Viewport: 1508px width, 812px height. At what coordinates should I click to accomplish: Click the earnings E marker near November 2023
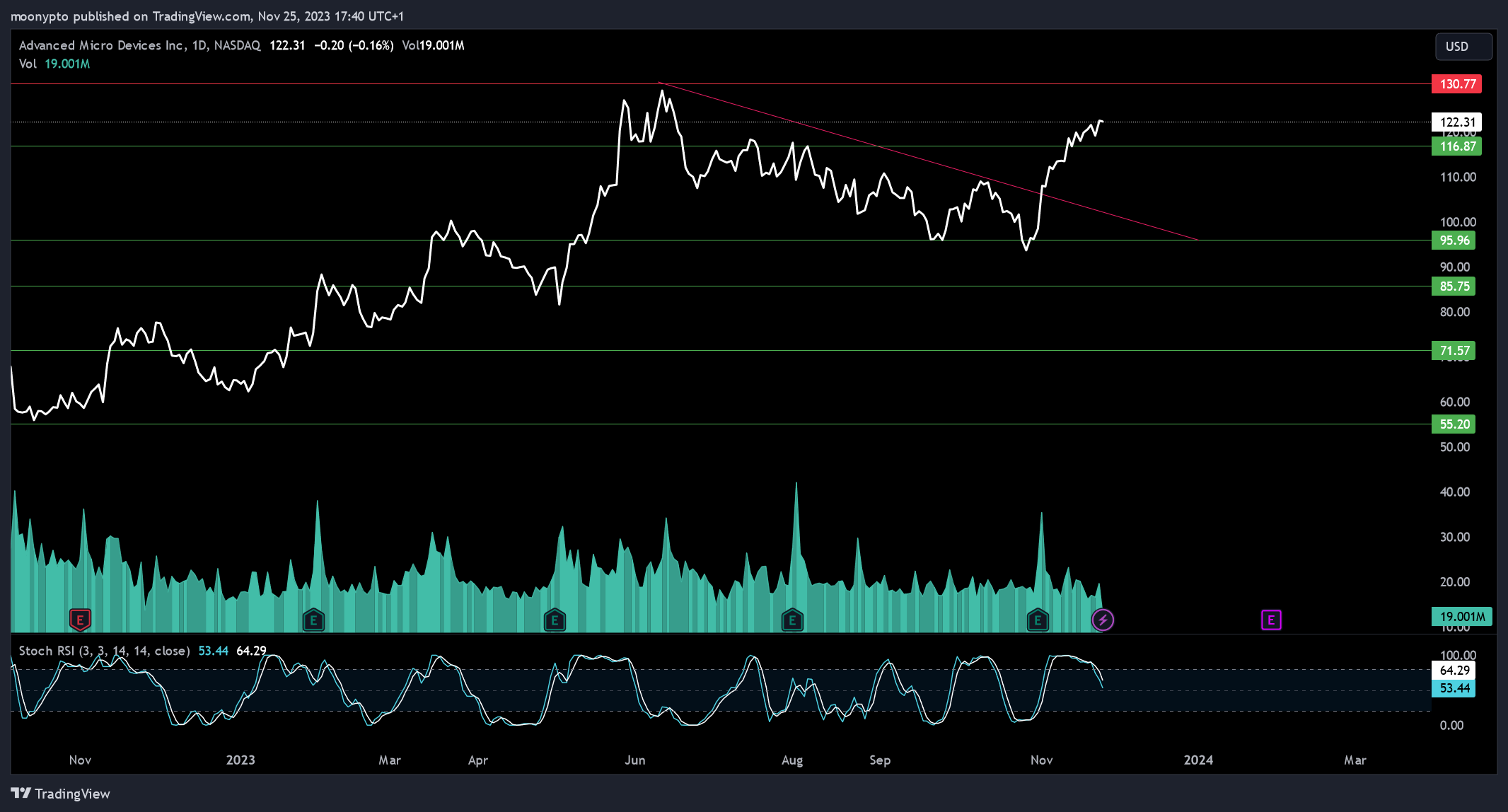click(1038, 620)
